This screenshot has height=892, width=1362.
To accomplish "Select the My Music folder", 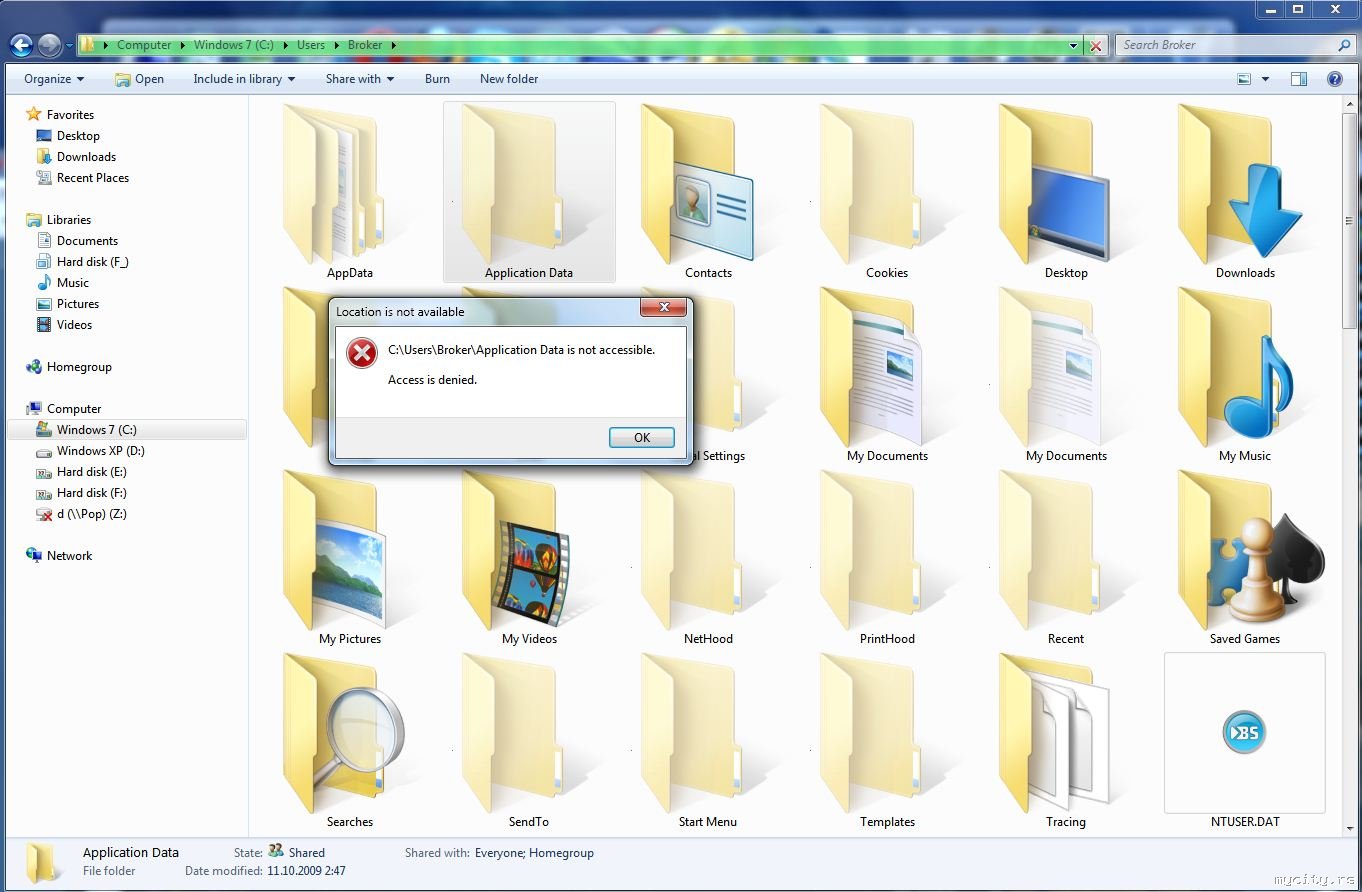I will click(x=1245, y=376).
